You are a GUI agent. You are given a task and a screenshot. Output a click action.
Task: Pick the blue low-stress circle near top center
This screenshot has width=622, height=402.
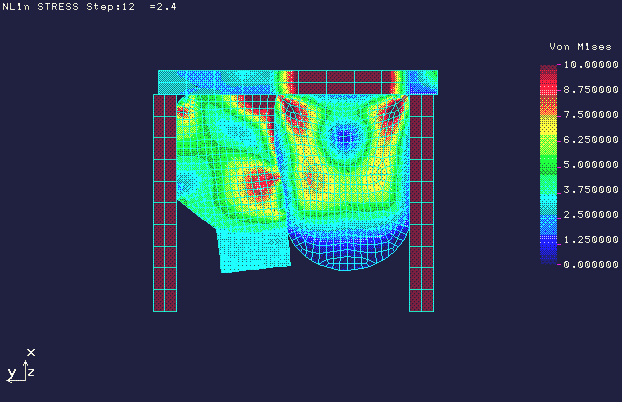347,135
